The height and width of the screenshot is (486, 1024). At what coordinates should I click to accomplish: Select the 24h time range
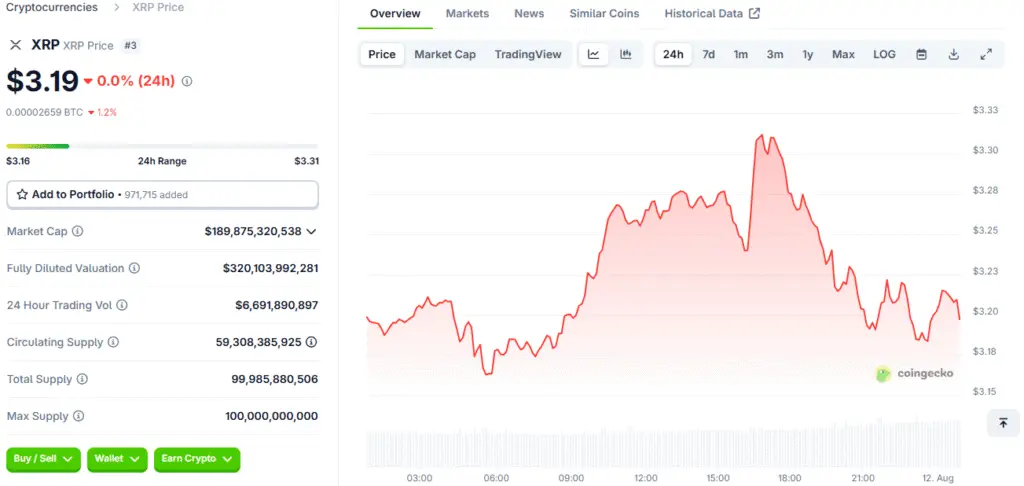tap(673, 55)
